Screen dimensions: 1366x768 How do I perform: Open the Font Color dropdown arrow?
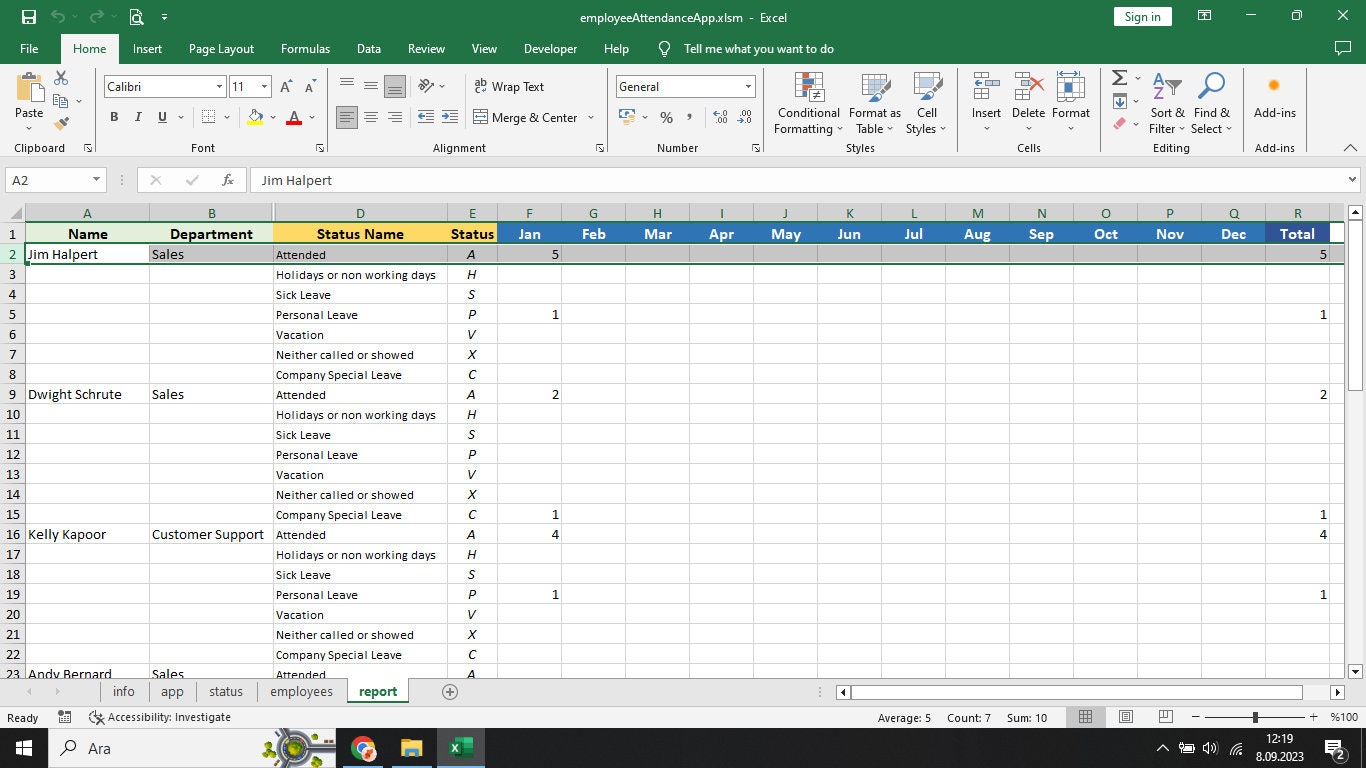(309, 118)
